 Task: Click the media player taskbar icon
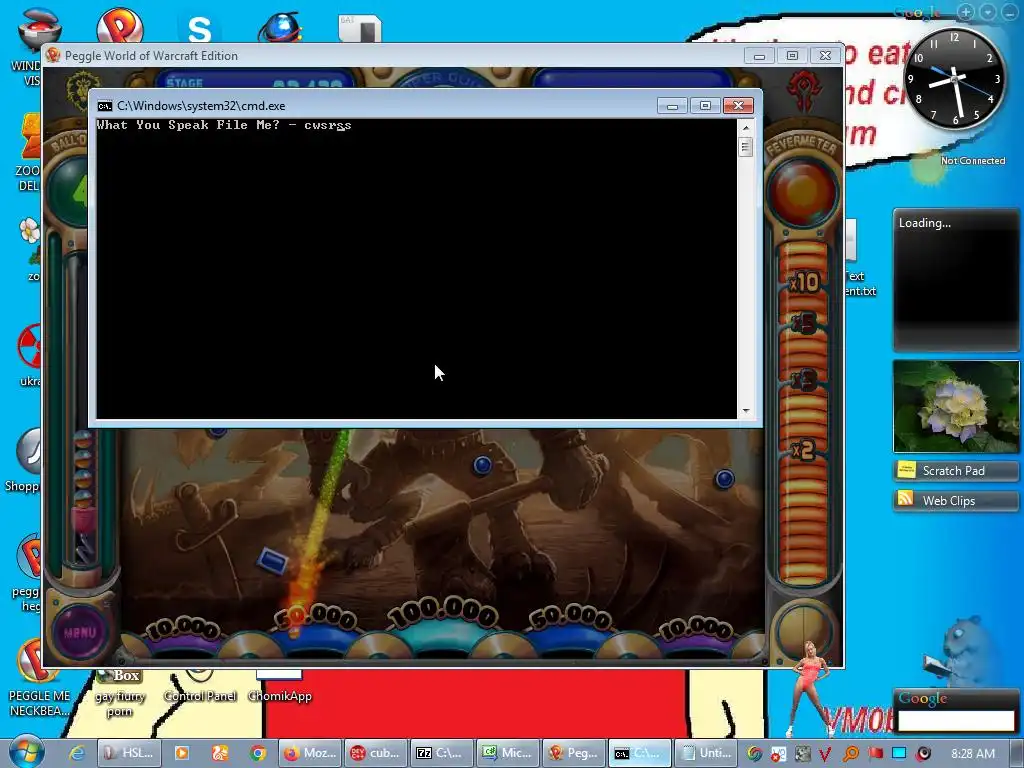[x=182, y=753]
